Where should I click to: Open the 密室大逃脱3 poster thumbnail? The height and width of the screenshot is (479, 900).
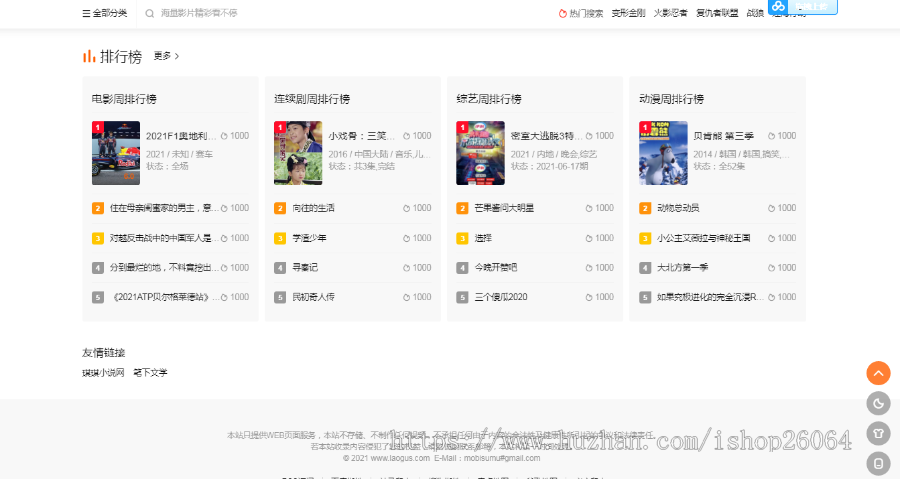click(480, 153)
